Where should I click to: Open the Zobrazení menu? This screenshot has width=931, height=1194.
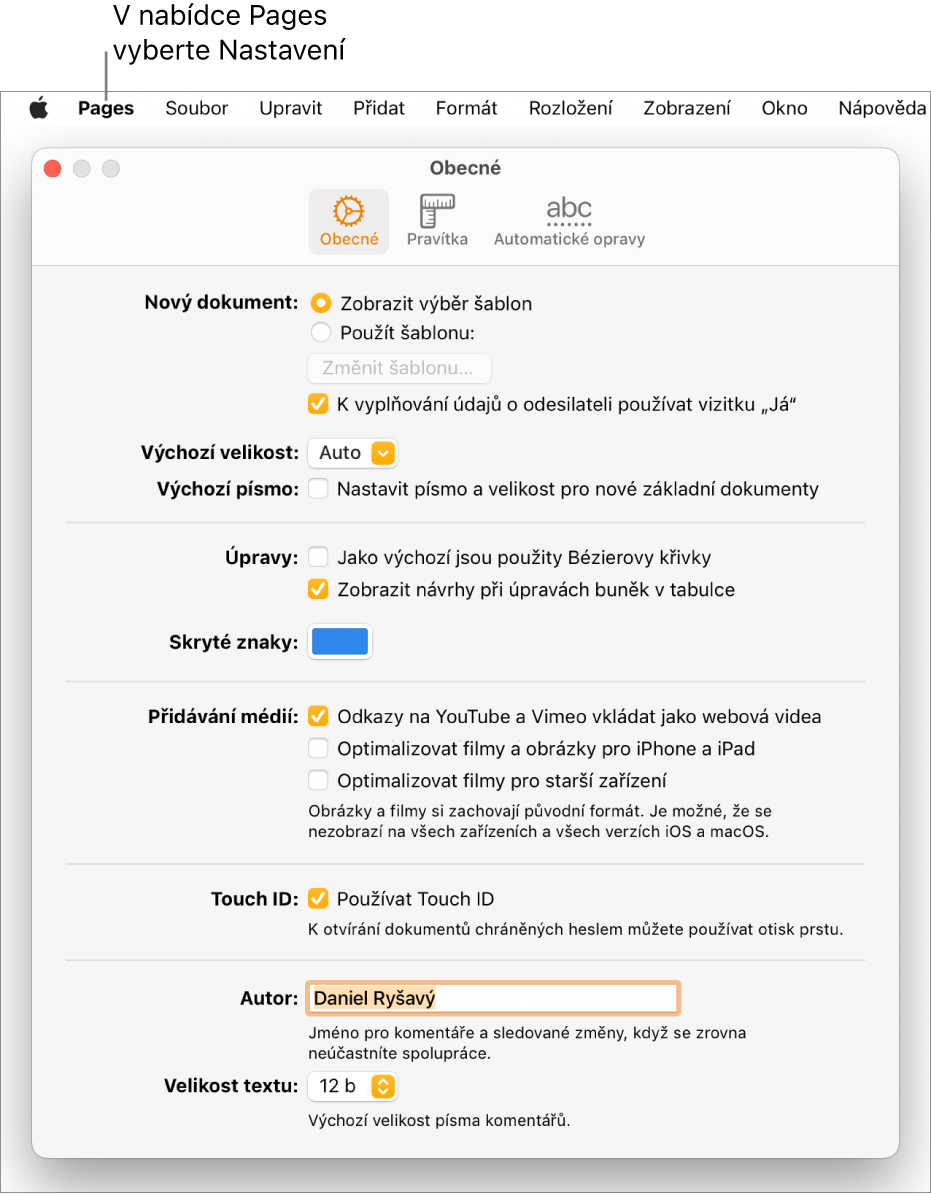pyautogui.click(x=687, y=108)
